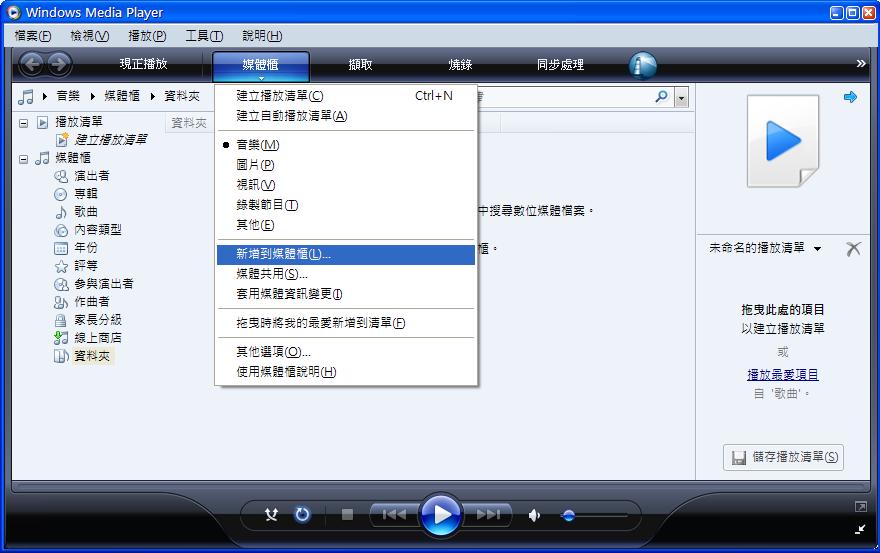Image resolution: width=880 pixels, height=553 pixels.
Task: Select 資料夾 in the library tree
Action: click(92, 355)
